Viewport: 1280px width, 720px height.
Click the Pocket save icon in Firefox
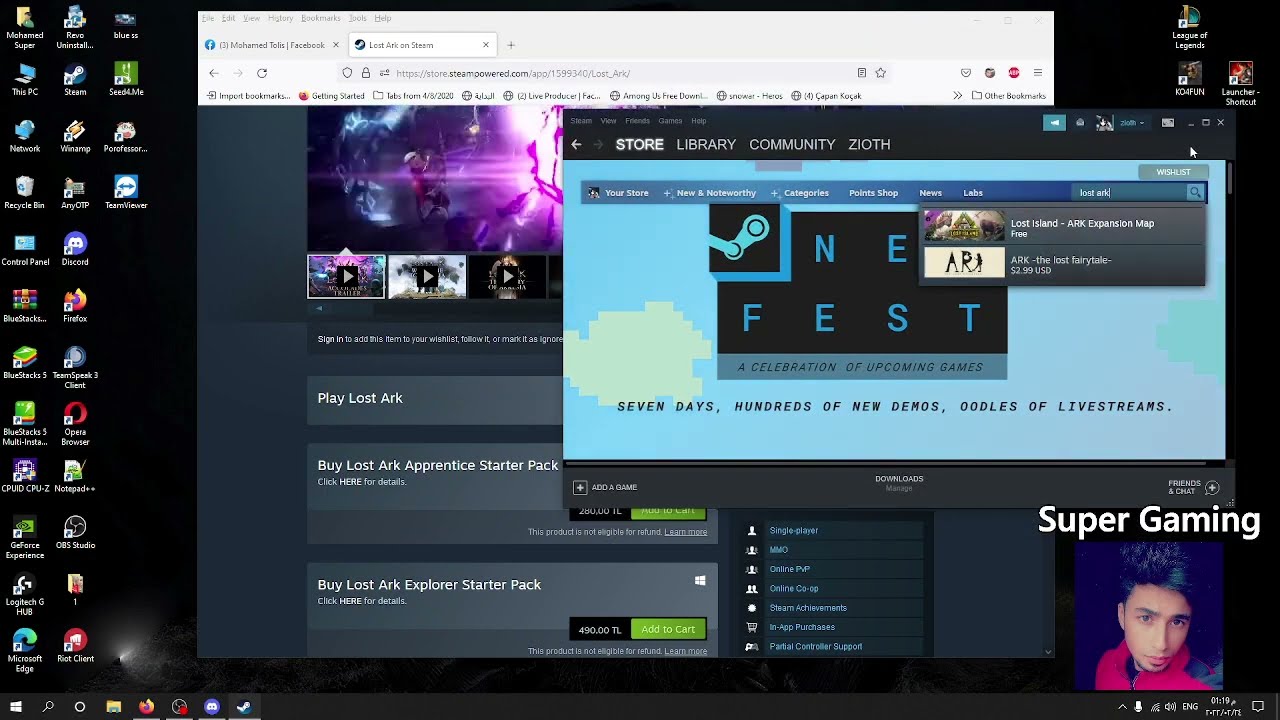click(x=966, y=73)
